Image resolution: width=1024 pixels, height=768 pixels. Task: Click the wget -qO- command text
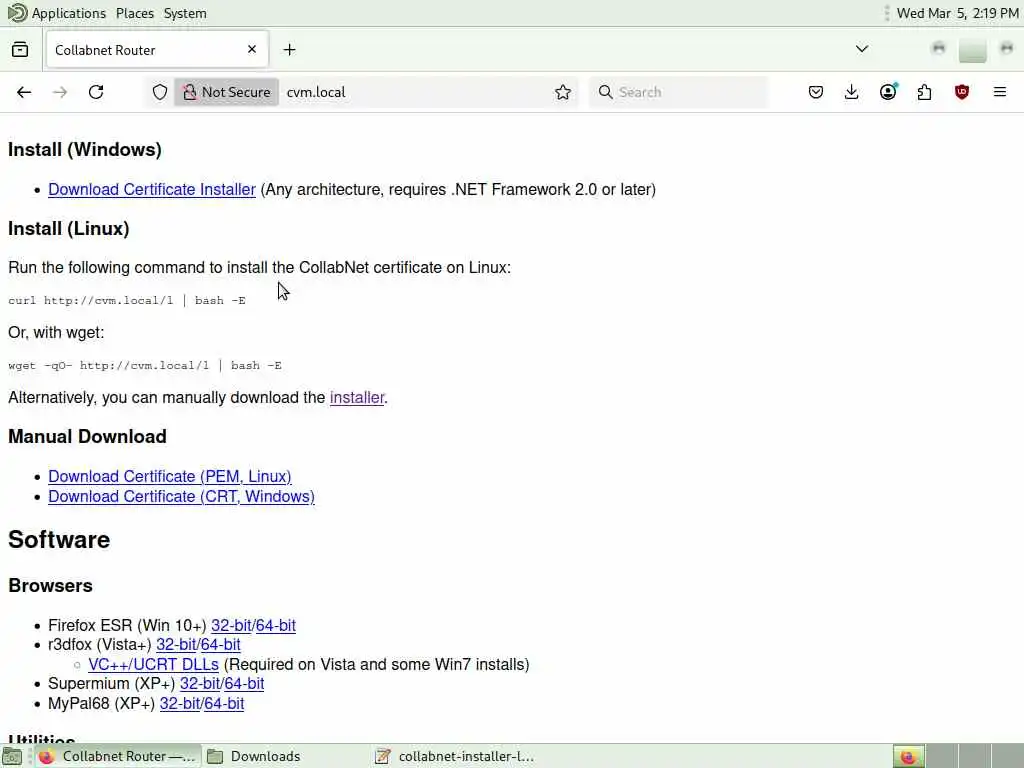pyautogui.click(x=145, y=366)
